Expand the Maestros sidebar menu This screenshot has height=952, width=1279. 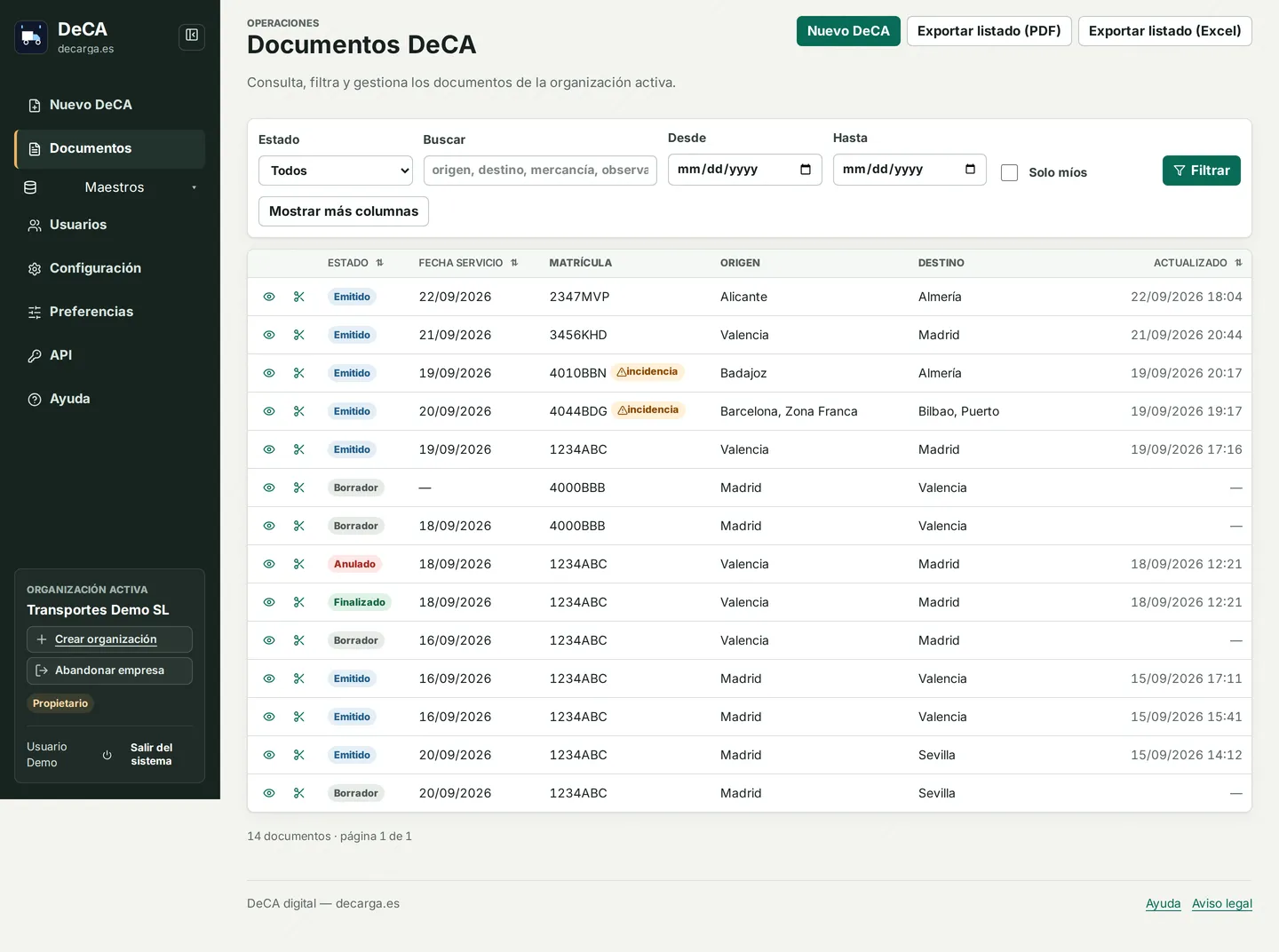(110, 187)
